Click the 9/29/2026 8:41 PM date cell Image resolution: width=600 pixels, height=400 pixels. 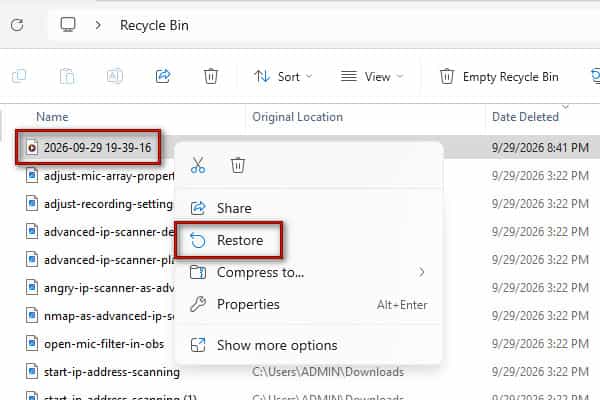click(x=540, y=147)
